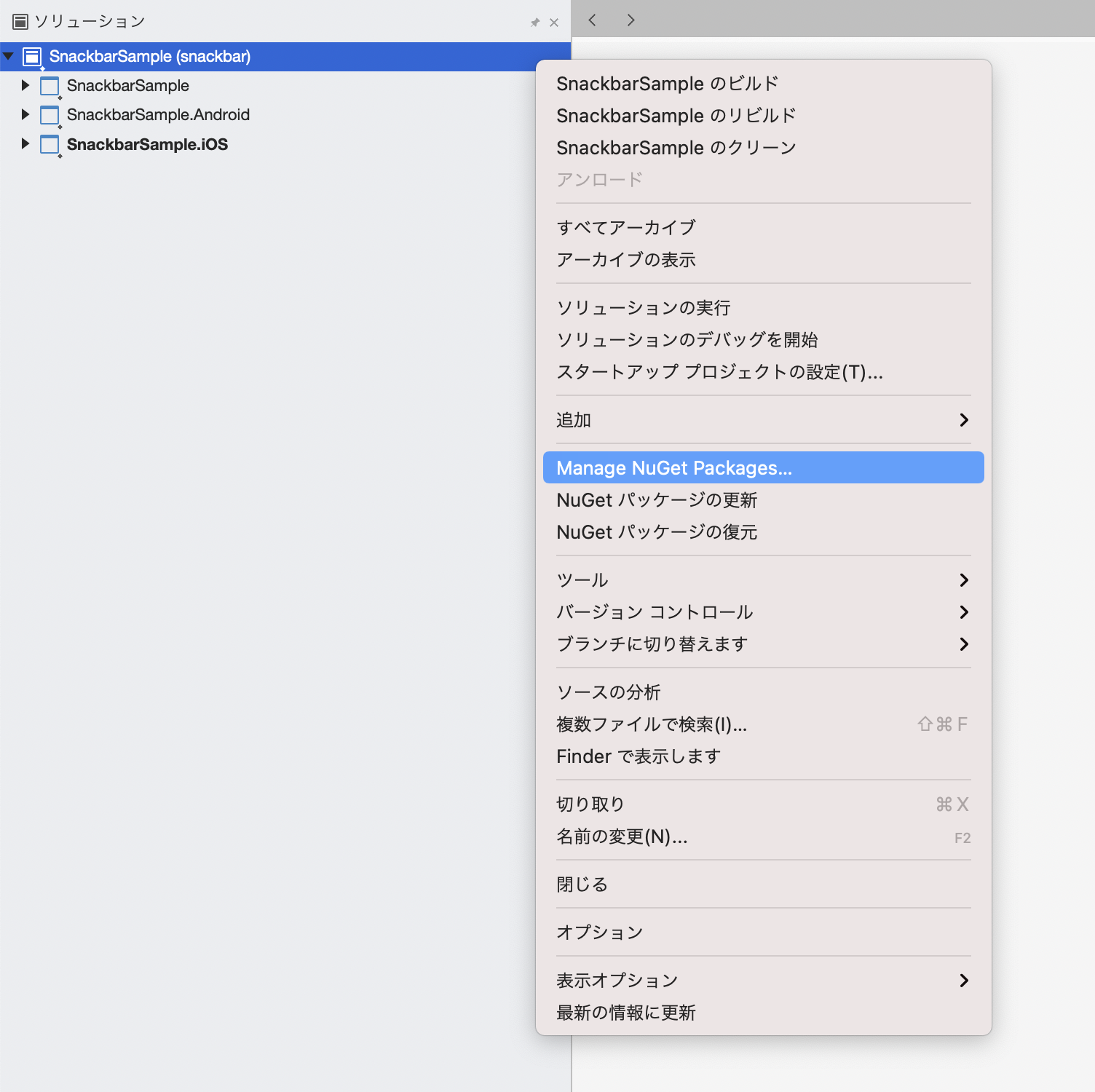
Task: Click the SnackbarSample.Android project icon
Action: click(50, 115)
